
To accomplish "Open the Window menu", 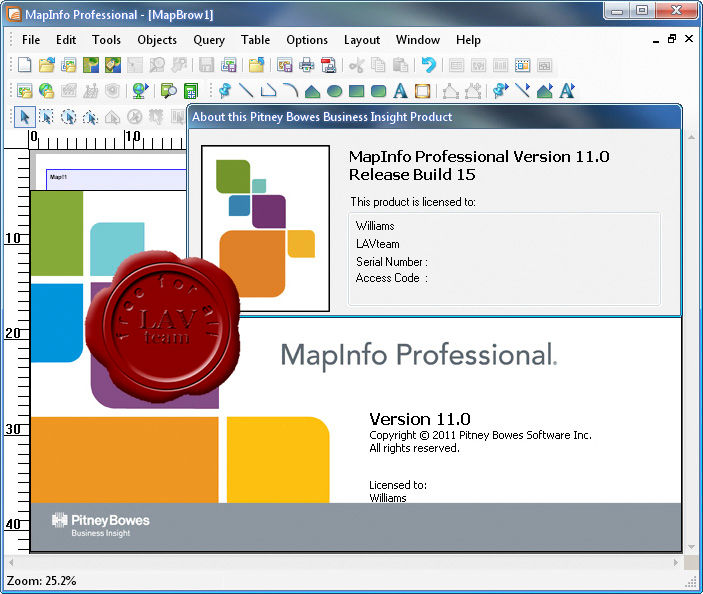I will tap(418, 40).
